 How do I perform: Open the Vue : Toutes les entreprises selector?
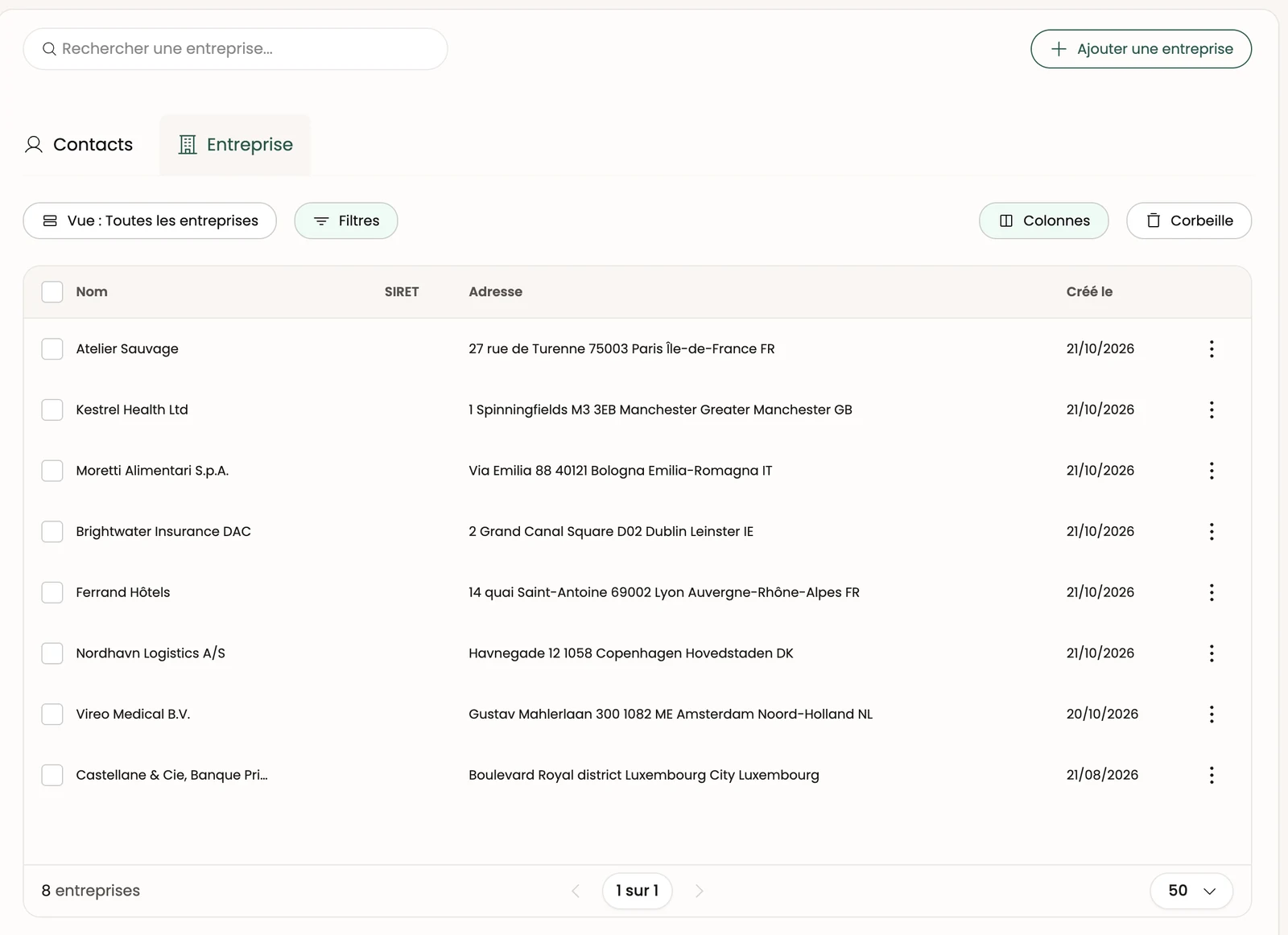click(x=150, y=220)
